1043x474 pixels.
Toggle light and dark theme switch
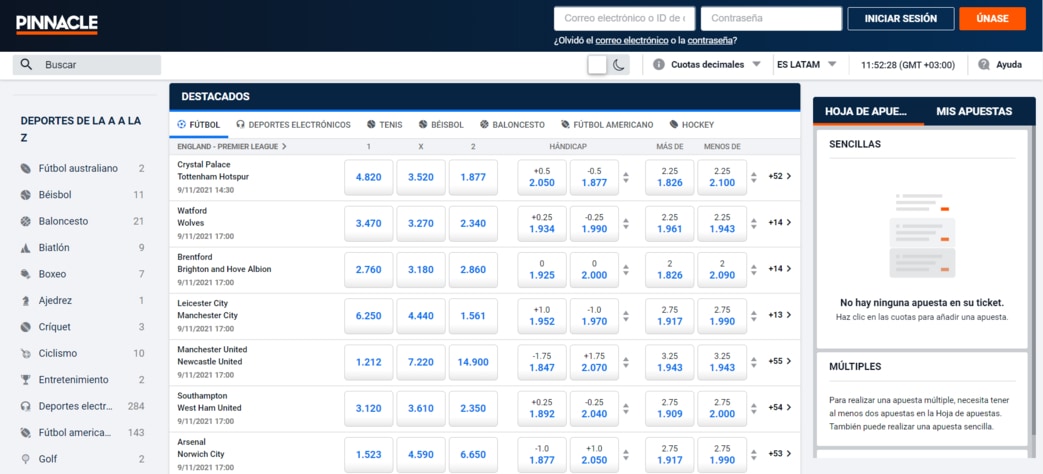[x=608, y=65]
